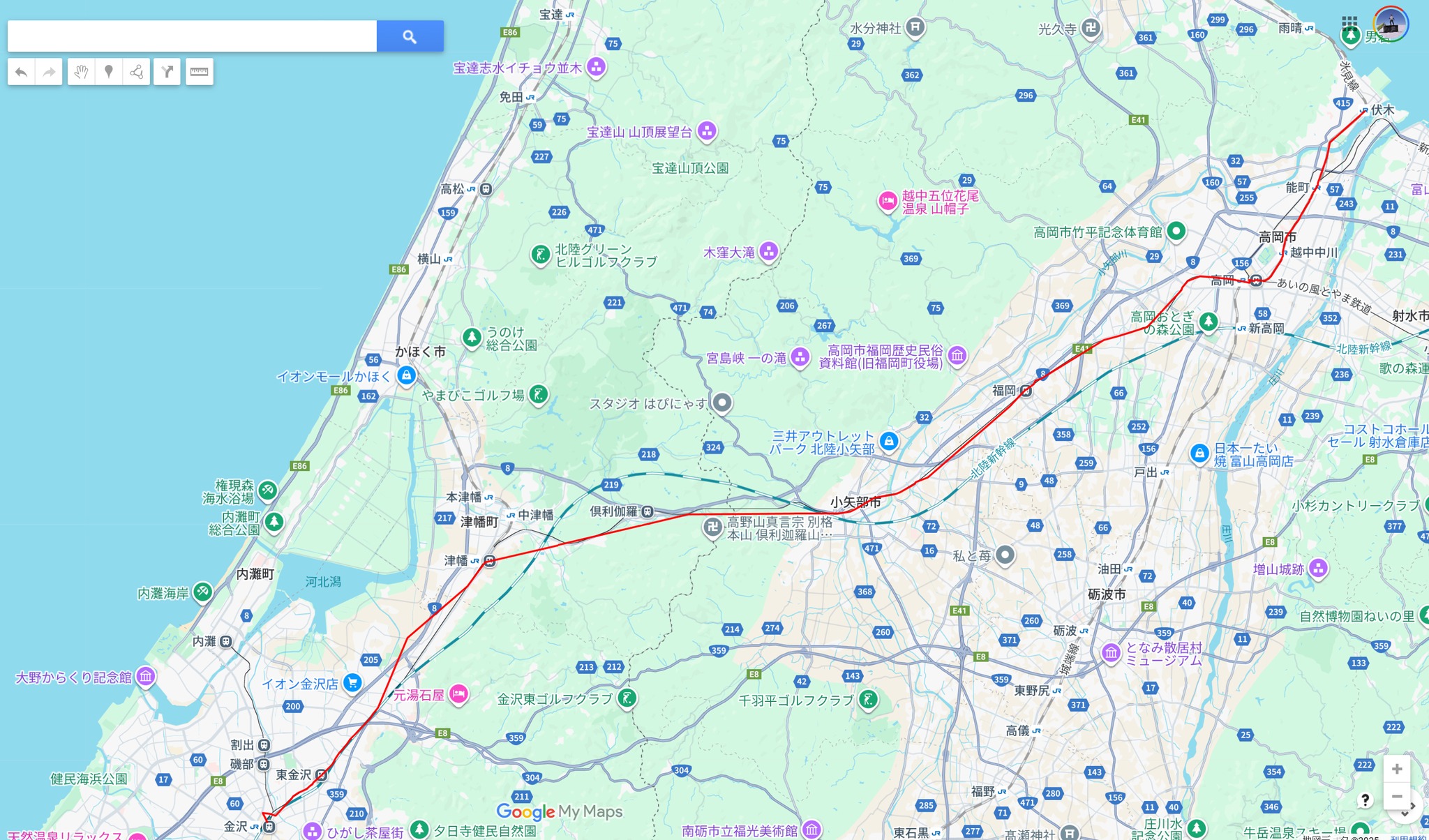Click the 三井アウトレットパーク 北陸小矢部 shopping marker
Image resolution: width=1429 pixels, height=840 pixels.
[x=888, y=441]
